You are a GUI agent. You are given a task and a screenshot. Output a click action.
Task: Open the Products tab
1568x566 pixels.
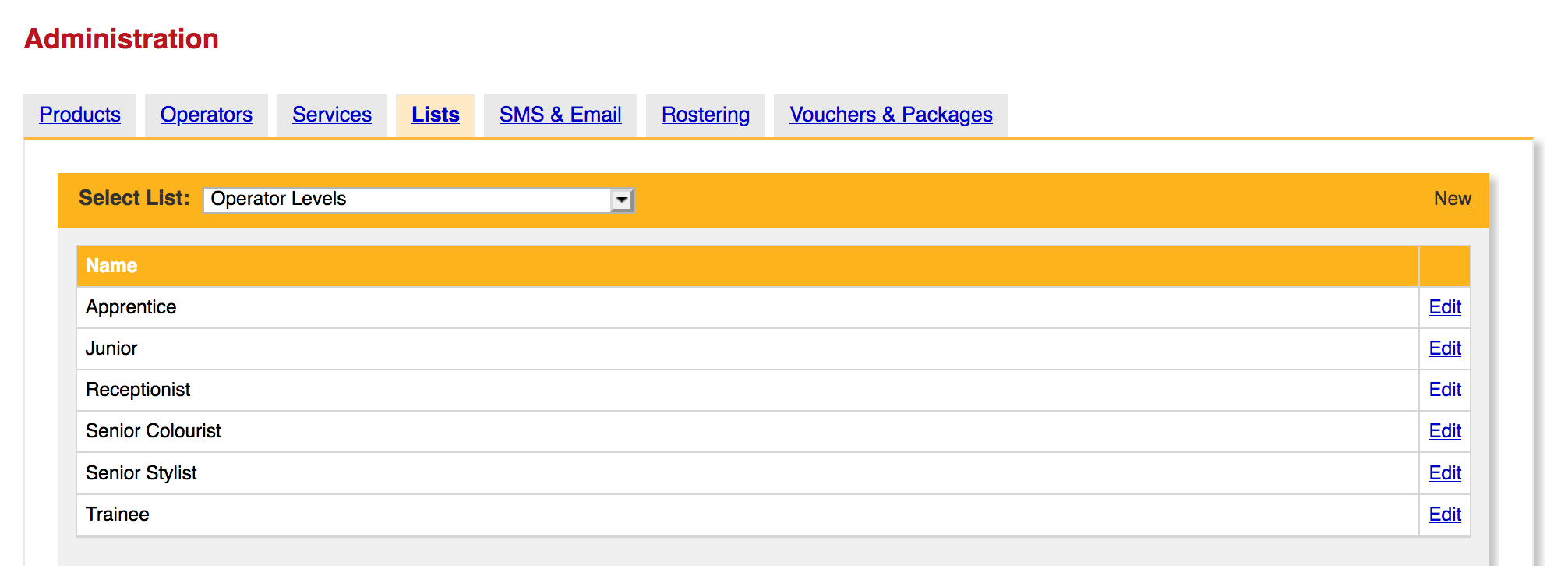[x=79, y=115]
